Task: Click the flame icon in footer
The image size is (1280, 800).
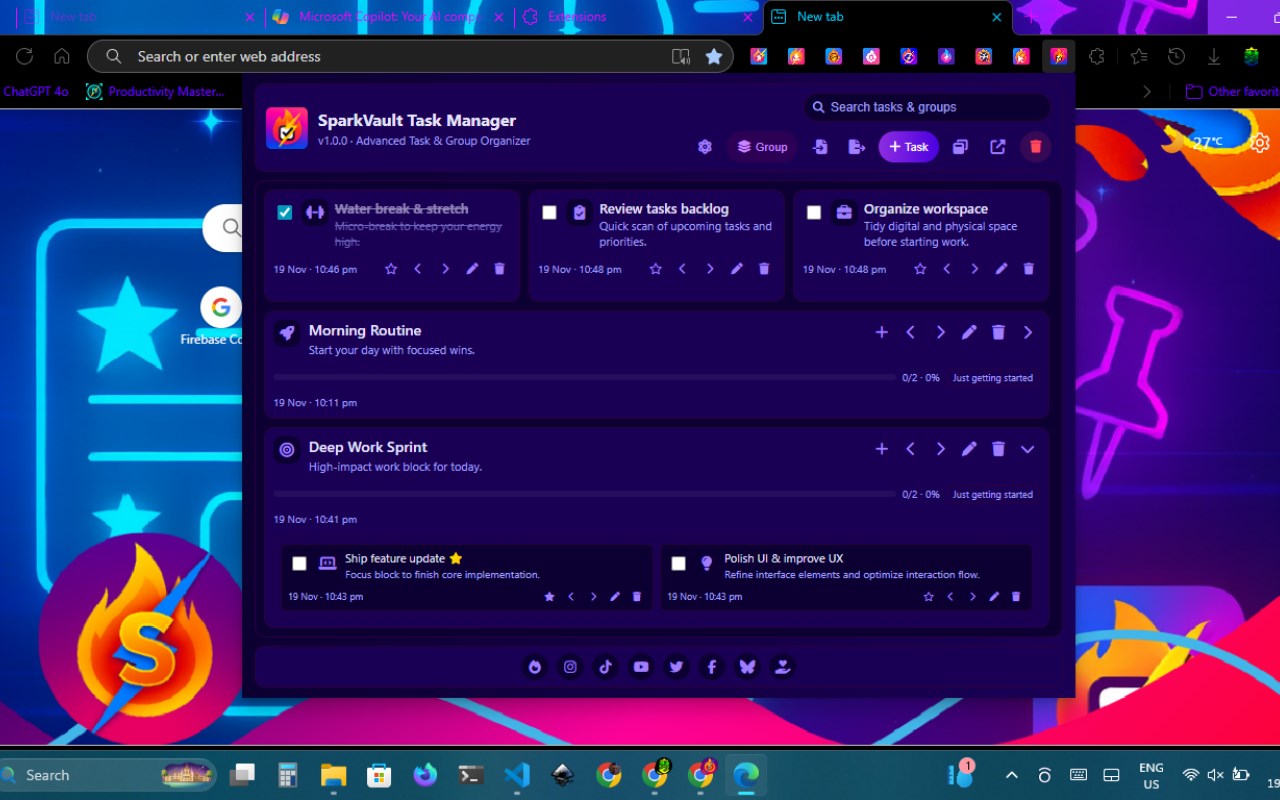Action: click(x=535, y=667)
